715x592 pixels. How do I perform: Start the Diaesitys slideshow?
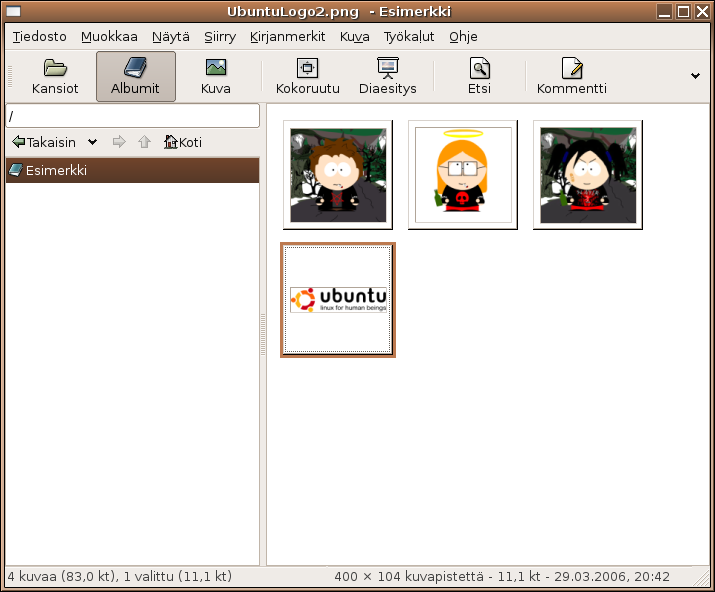[x=388, y=76]
